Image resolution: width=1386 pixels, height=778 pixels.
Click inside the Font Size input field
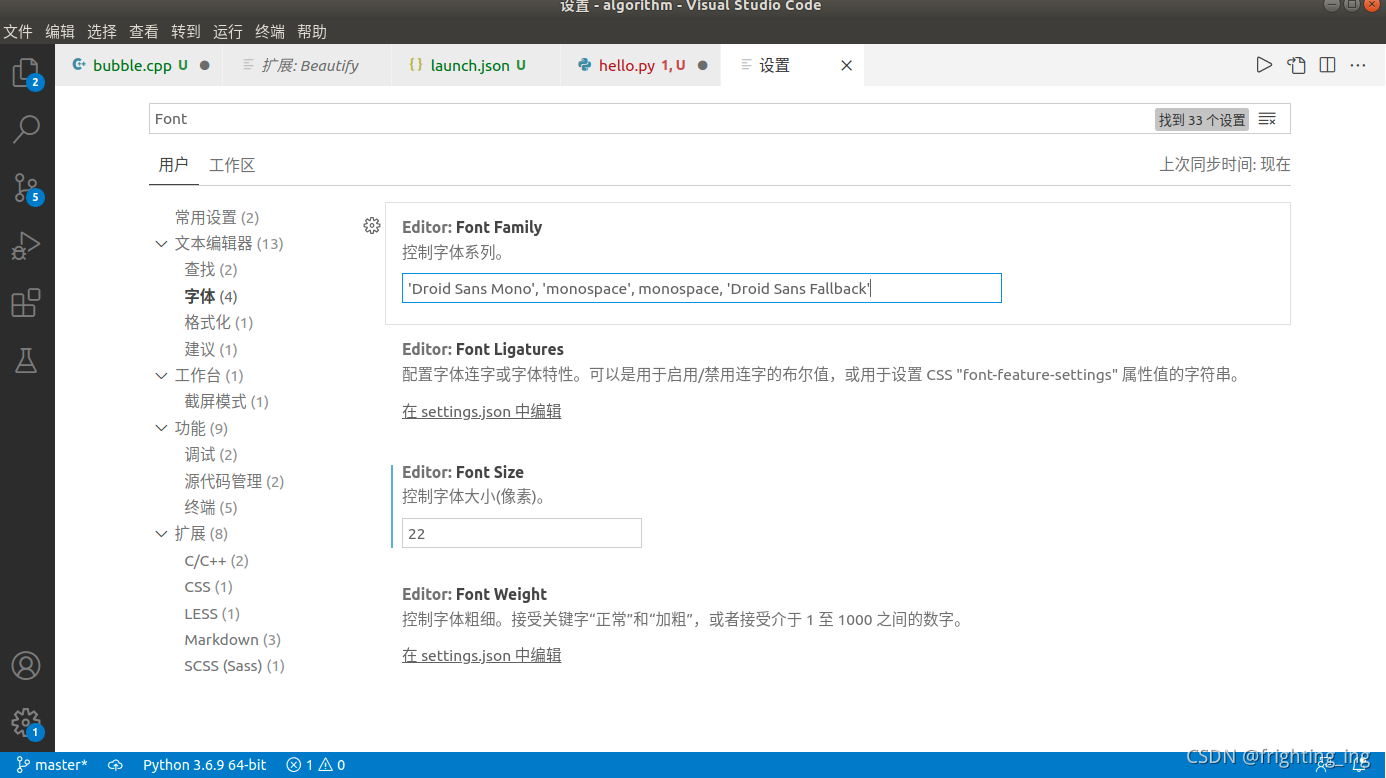tap(521, 533)
